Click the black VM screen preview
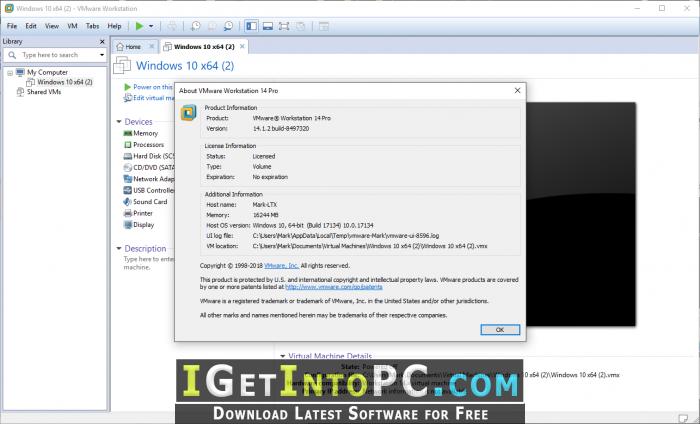Screen dimensions: 700x424 coord(581,214)
